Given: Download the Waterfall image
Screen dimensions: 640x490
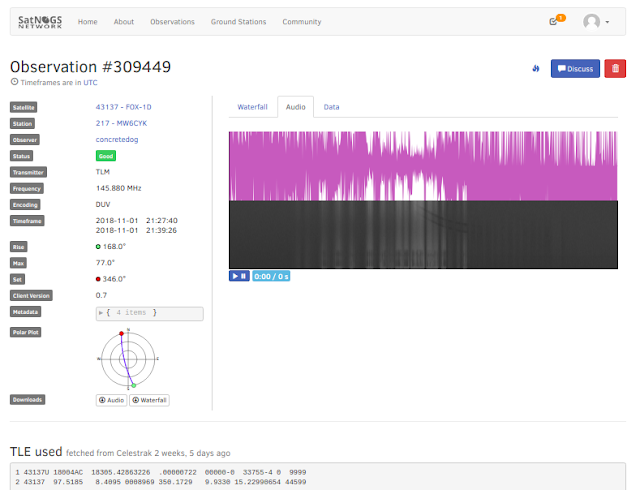Looking at the screenshot, I should click(149, 400).
